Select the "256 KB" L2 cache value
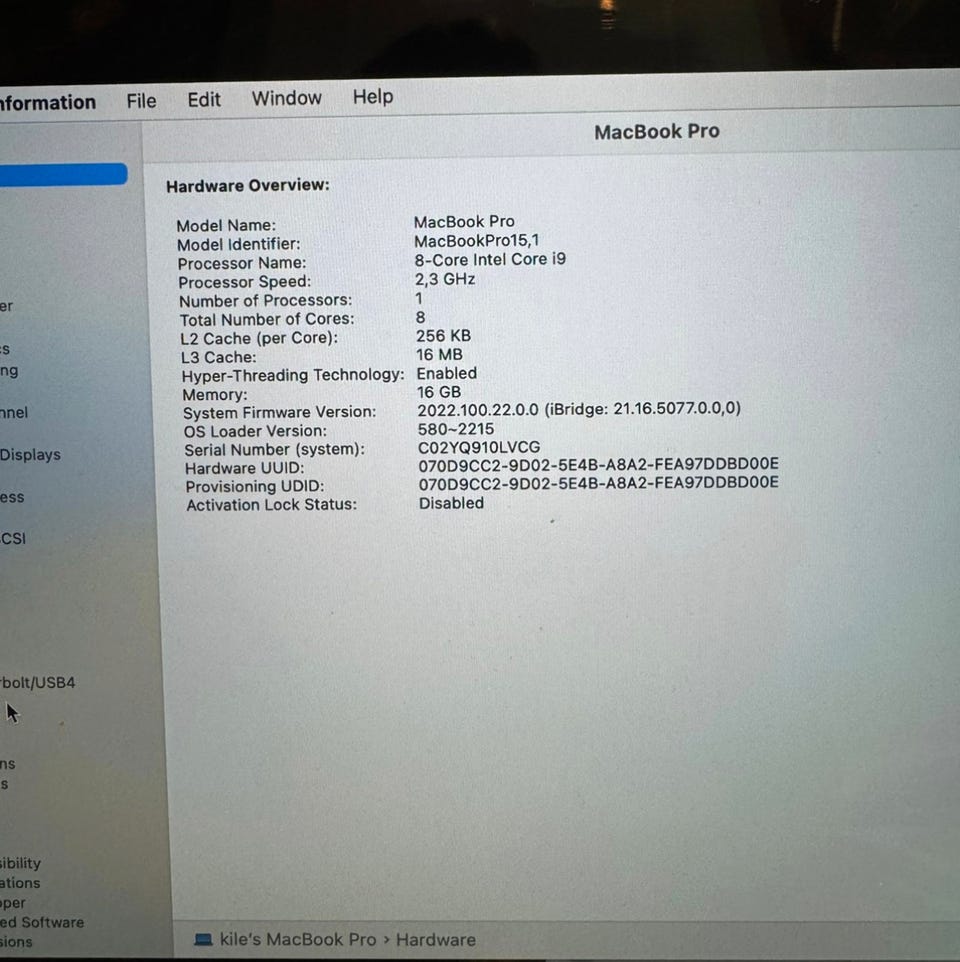The image size is (960, 962). click(444, 336)
